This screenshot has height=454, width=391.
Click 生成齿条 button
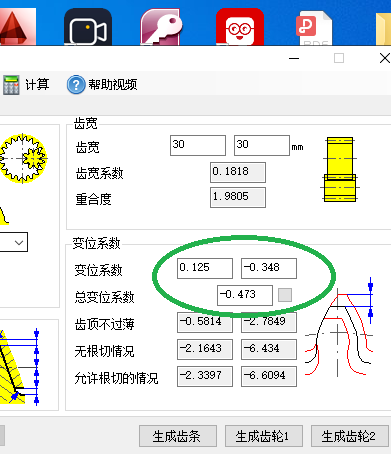point(178,436)
